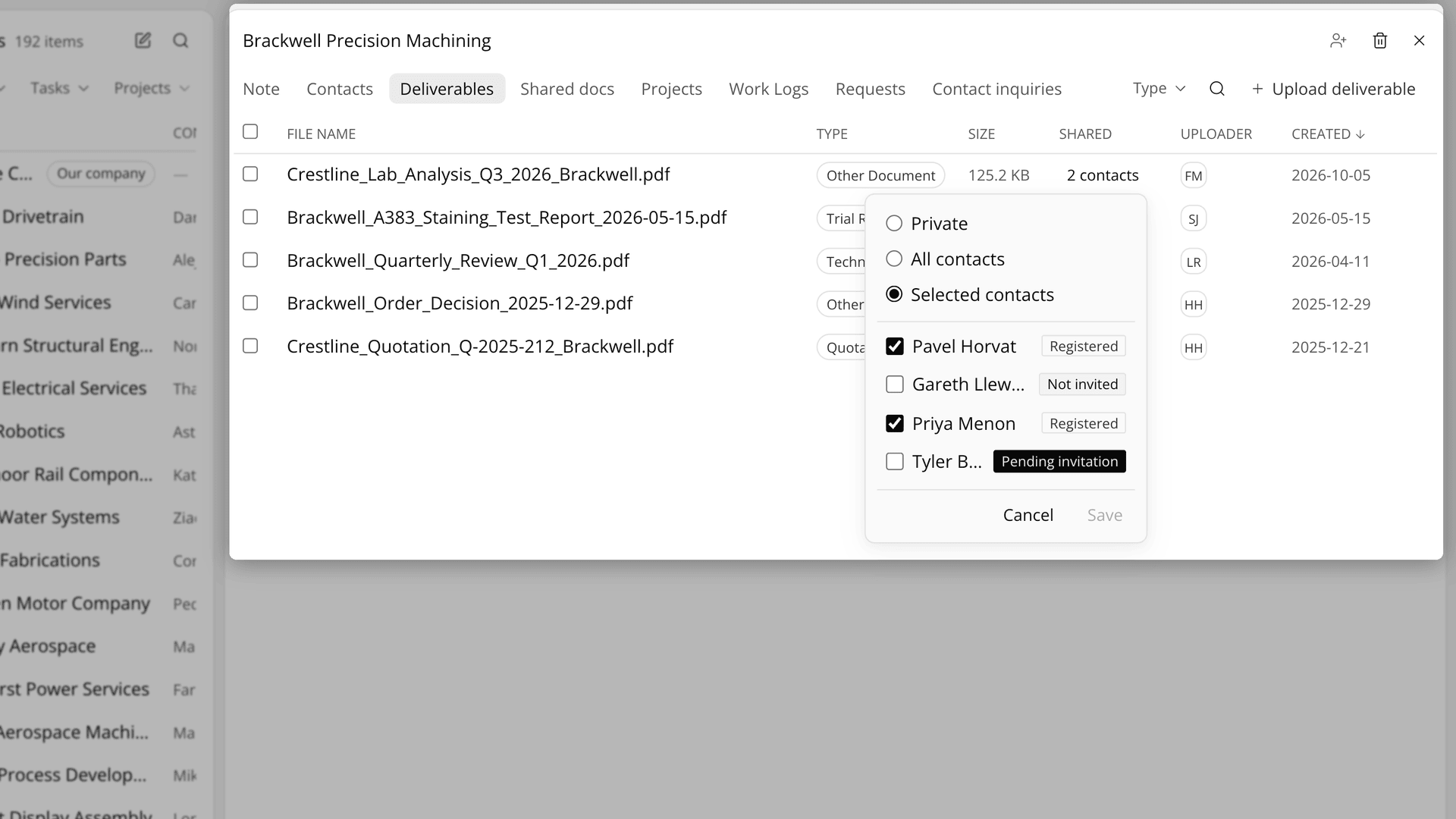
Task: Open Crestline_Quotation_Q-2025-212_Brackwell.pdf file
Action: (480, 347)
